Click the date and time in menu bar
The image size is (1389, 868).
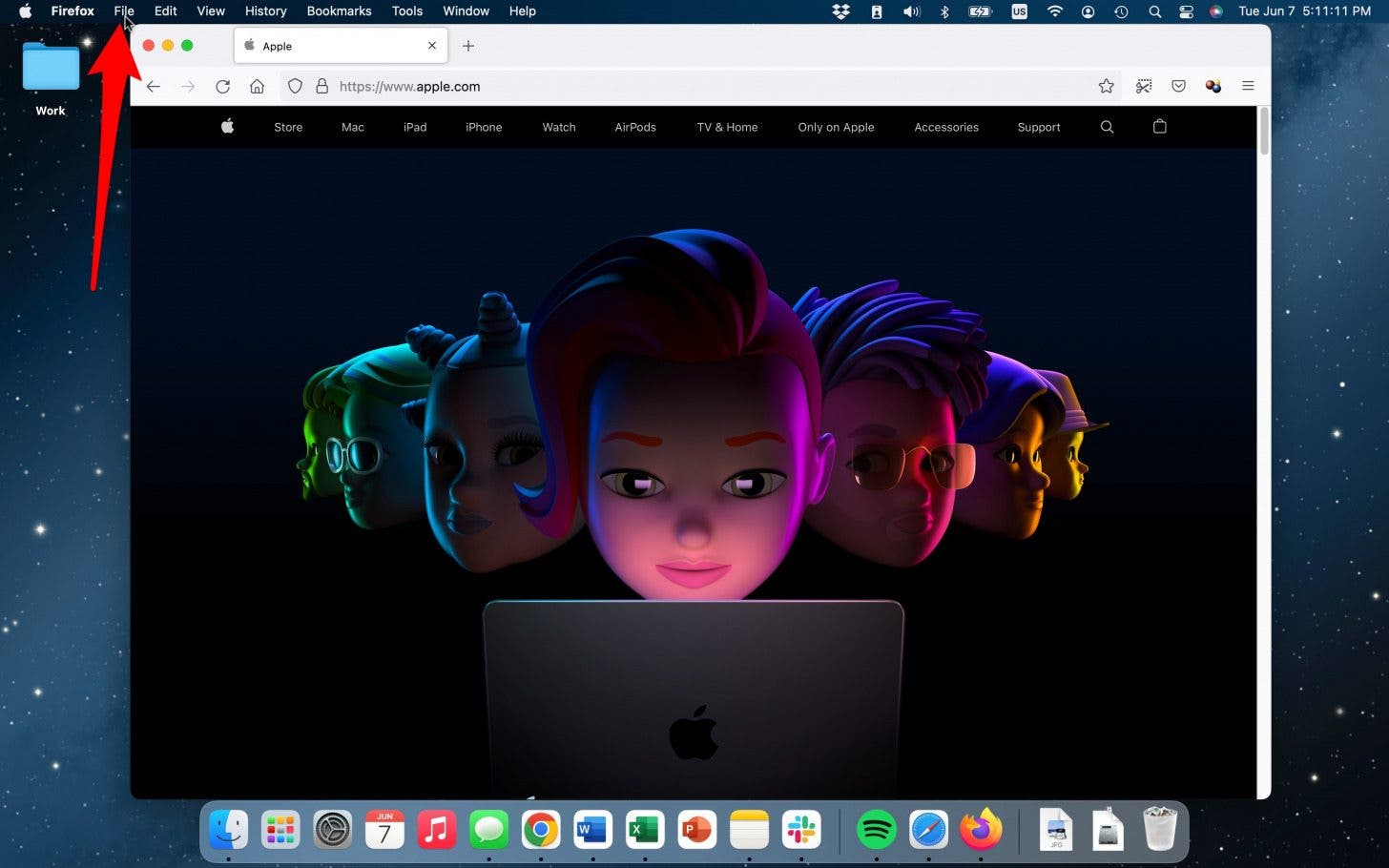pyautogui.click(x=1304, y=11)
